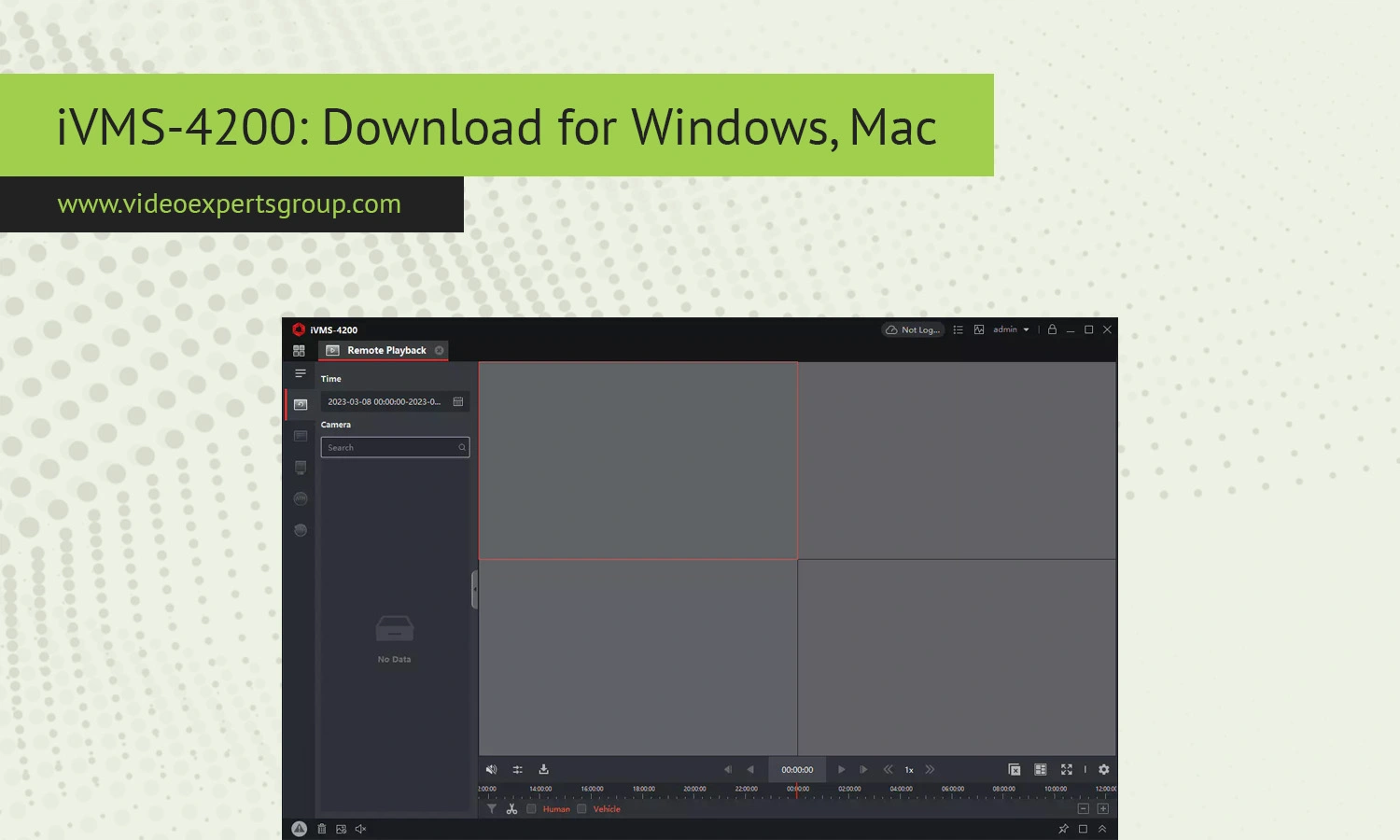
Task: Toggle the alarm sound speaker icon
Action: tap(361, 829)
